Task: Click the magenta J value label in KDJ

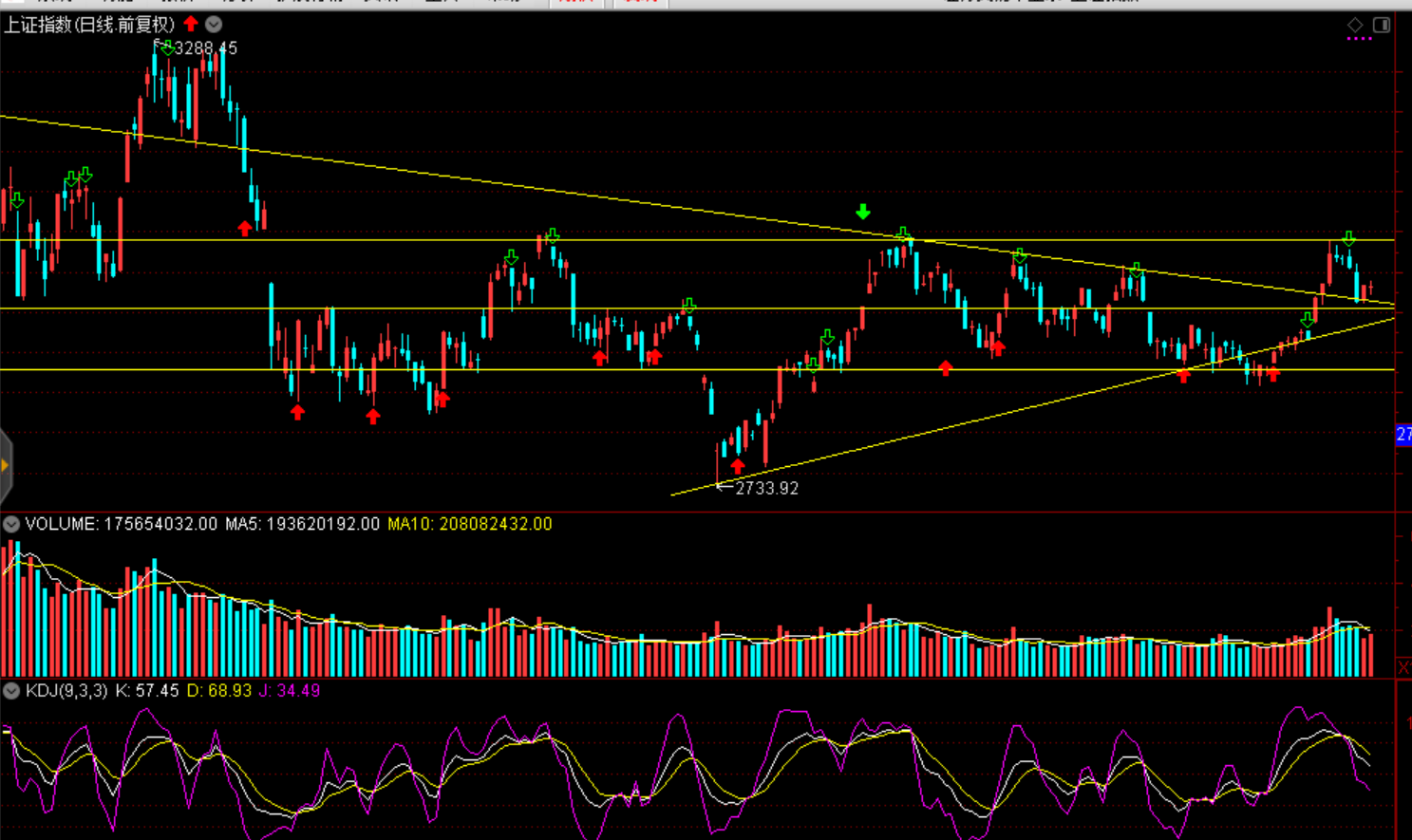Action: tap(290, 691)
